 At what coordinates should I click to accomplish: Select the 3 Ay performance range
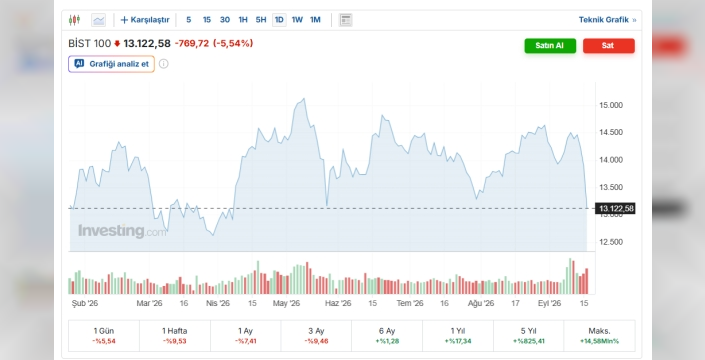click(x=316, y=336)
